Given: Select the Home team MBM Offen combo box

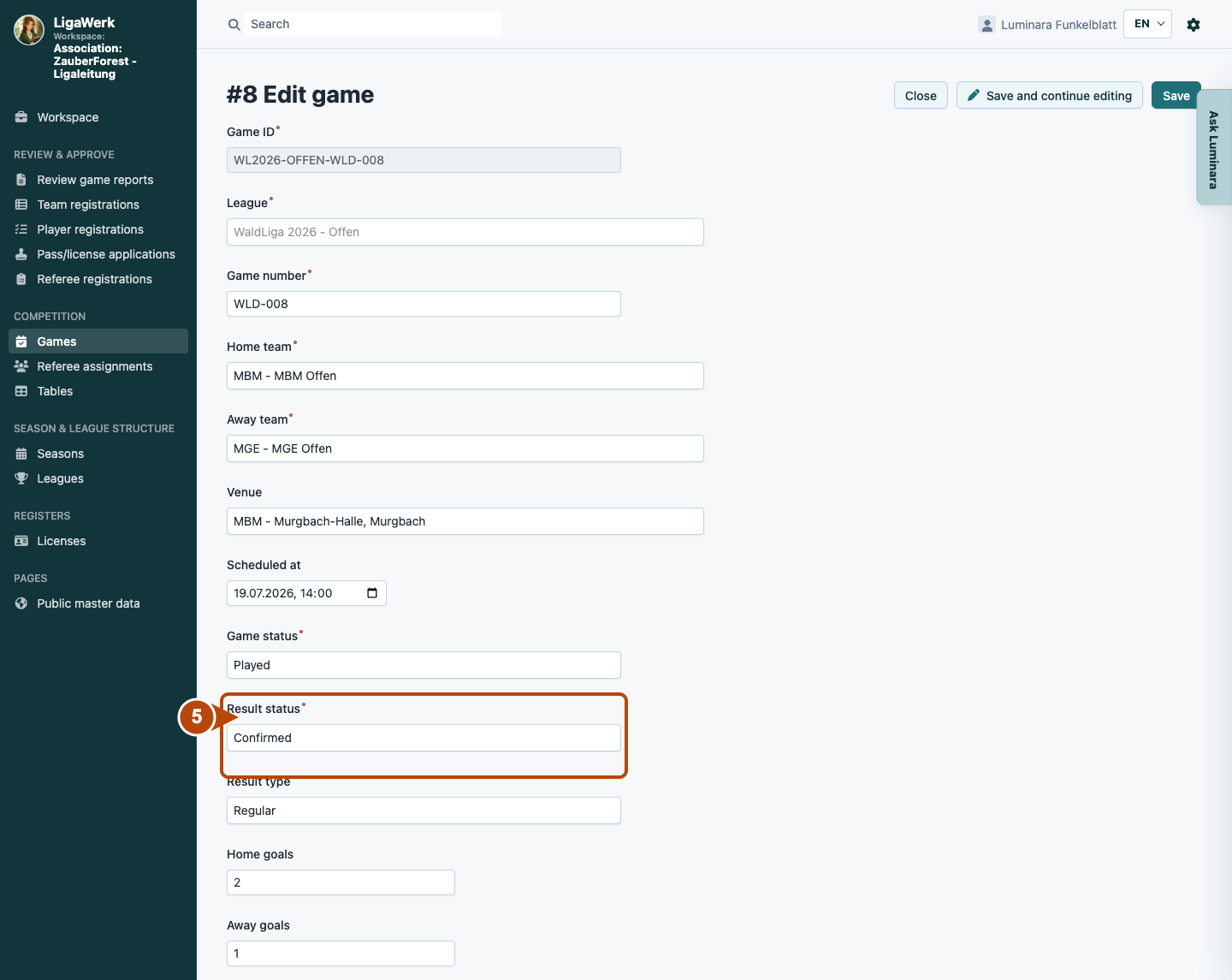Looking at the screenshot, I should click(465, 376).
